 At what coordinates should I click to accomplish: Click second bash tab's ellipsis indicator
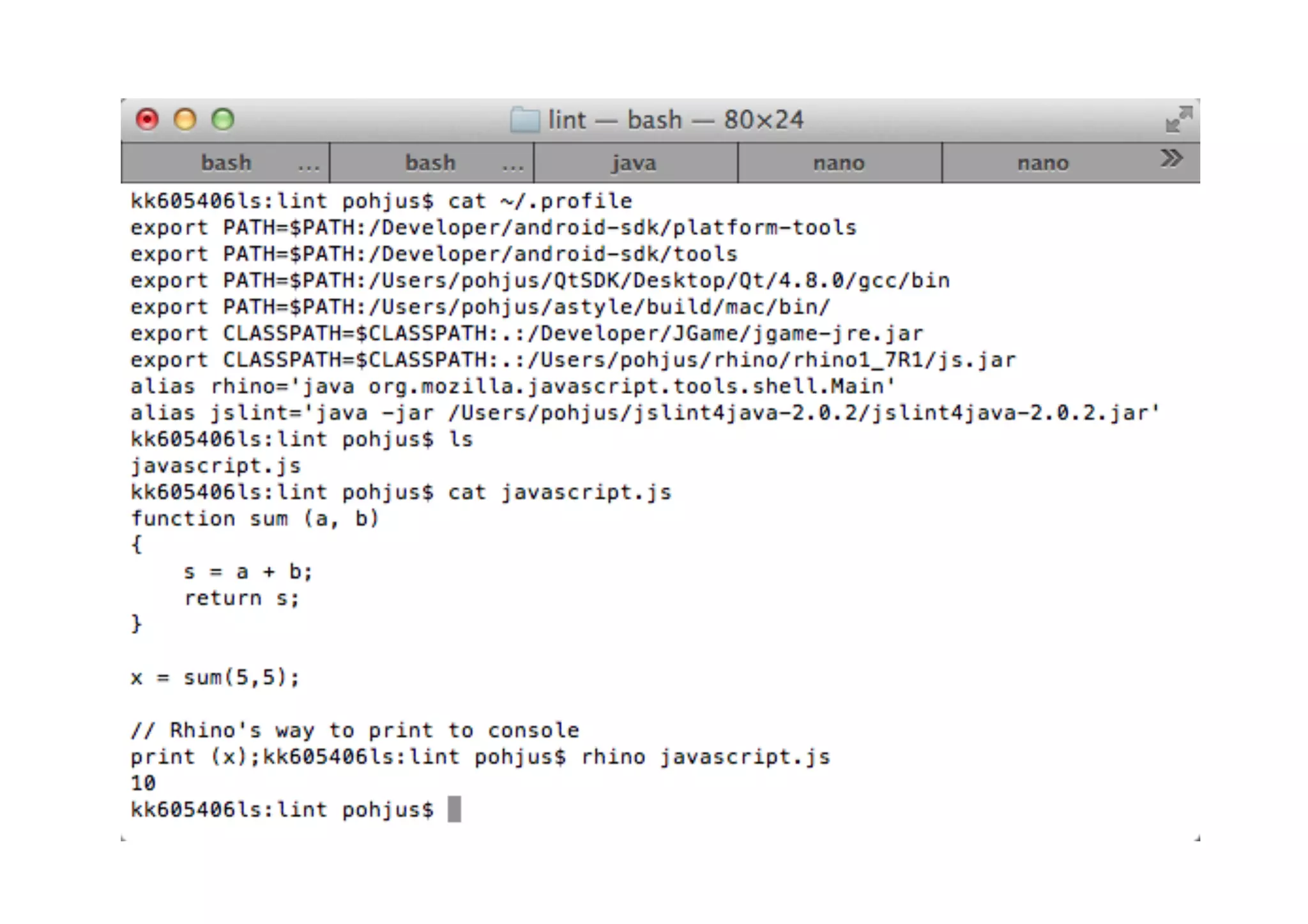[513, 167]
